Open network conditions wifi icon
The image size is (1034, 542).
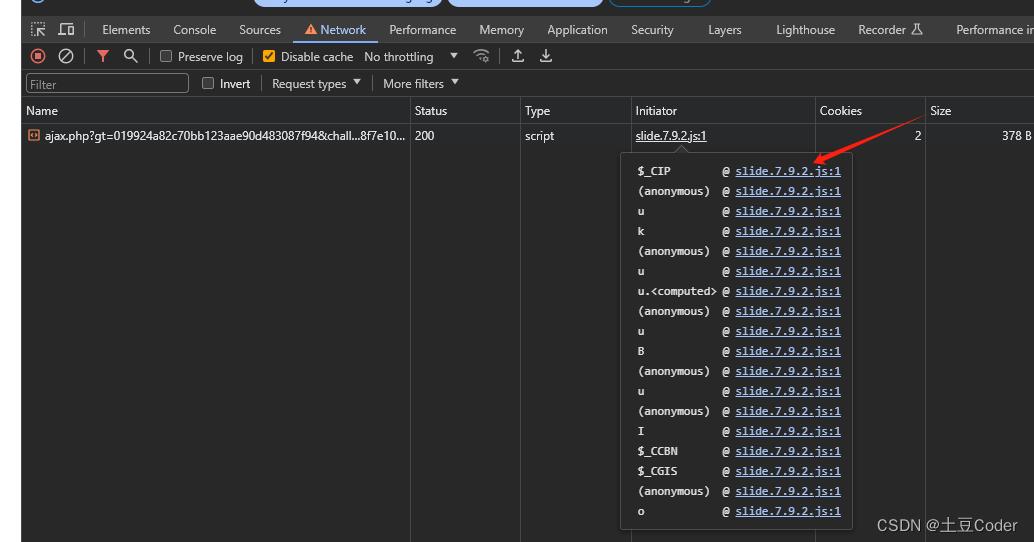pos(481,57)
